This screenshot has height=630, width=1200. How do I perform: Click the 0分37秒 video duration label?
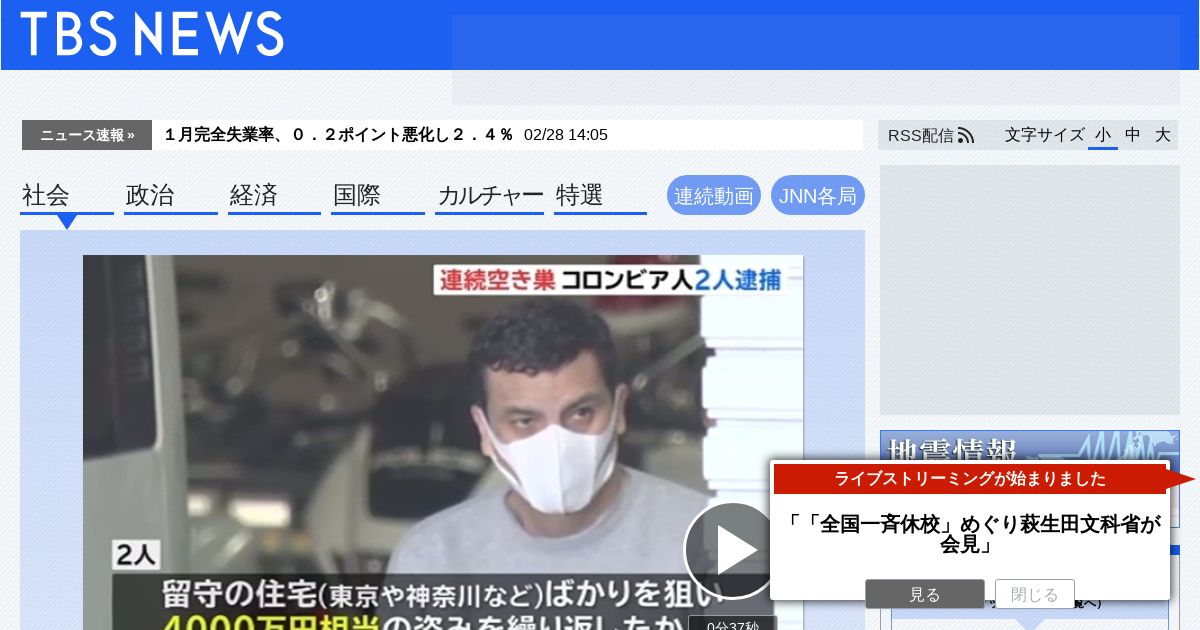733,624
